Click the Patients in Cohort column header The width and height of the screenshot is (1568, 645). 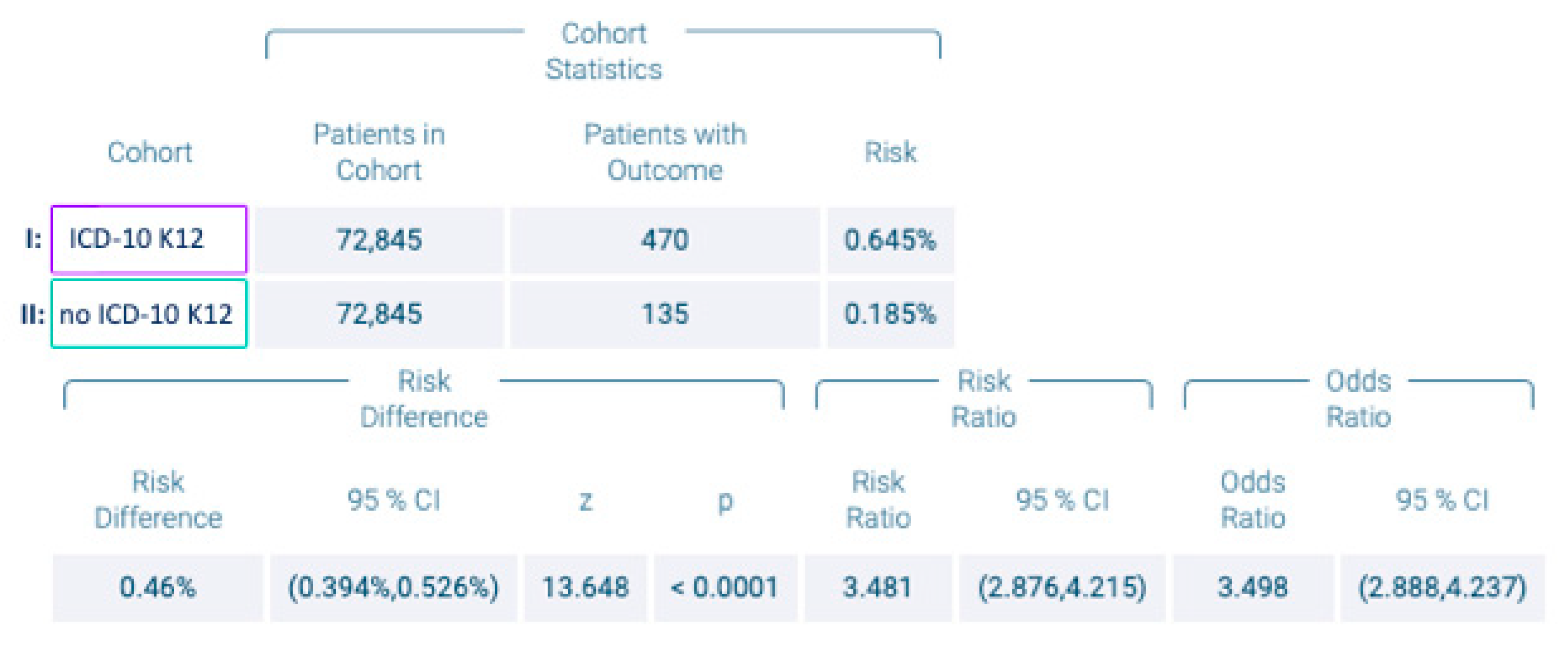(x=379, y=152)
